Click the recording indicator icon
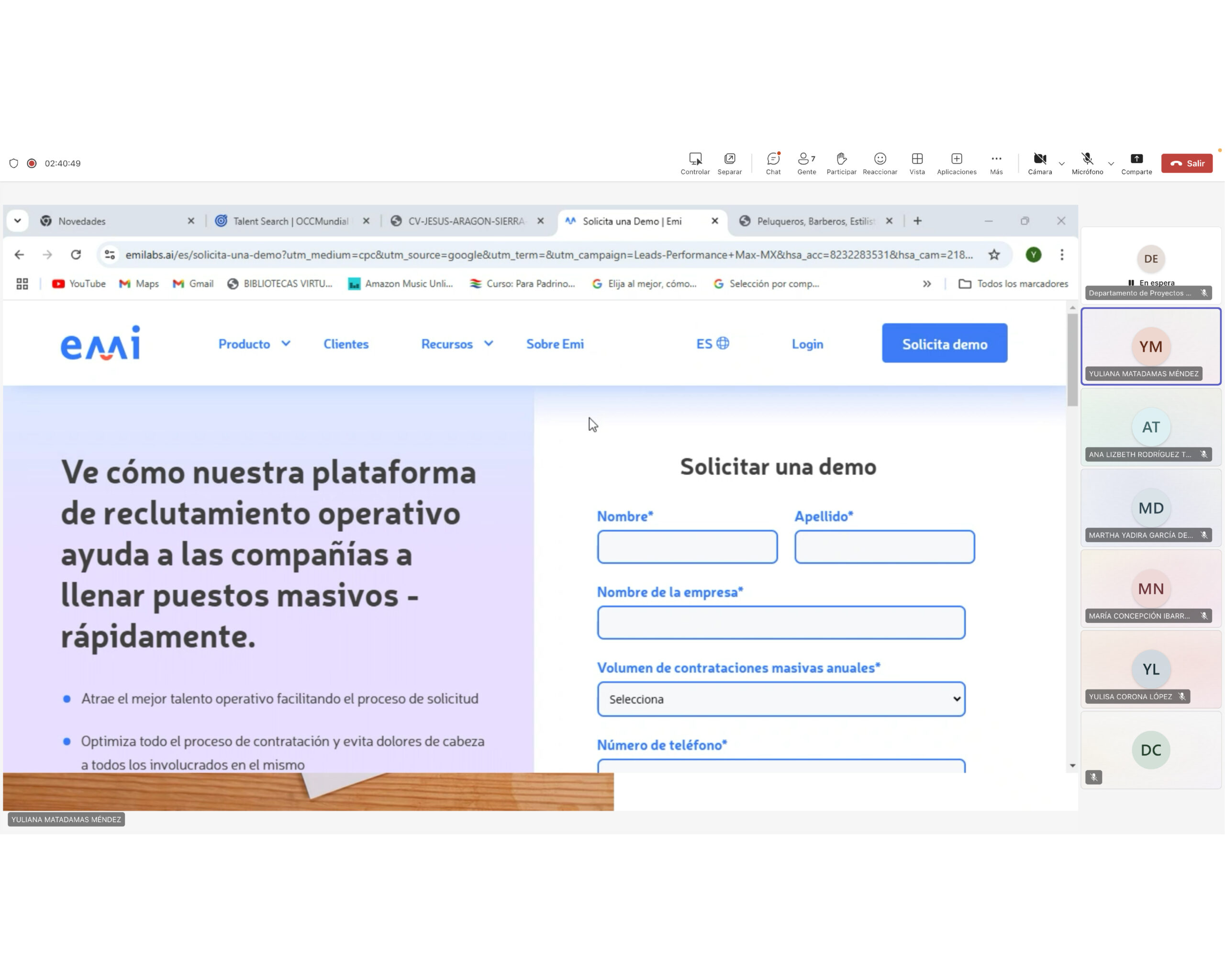 [x=32, y=163]
